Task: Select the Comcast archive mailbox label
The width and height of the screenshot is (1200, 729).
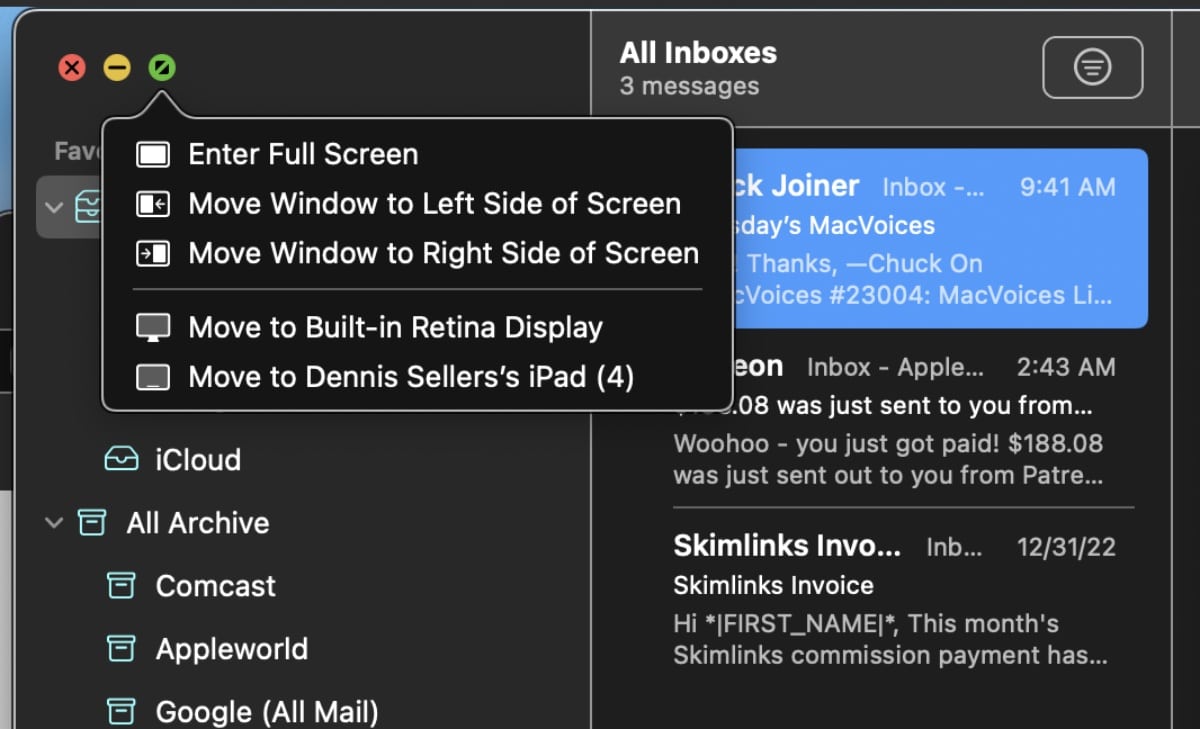Action: coord(215,586)
